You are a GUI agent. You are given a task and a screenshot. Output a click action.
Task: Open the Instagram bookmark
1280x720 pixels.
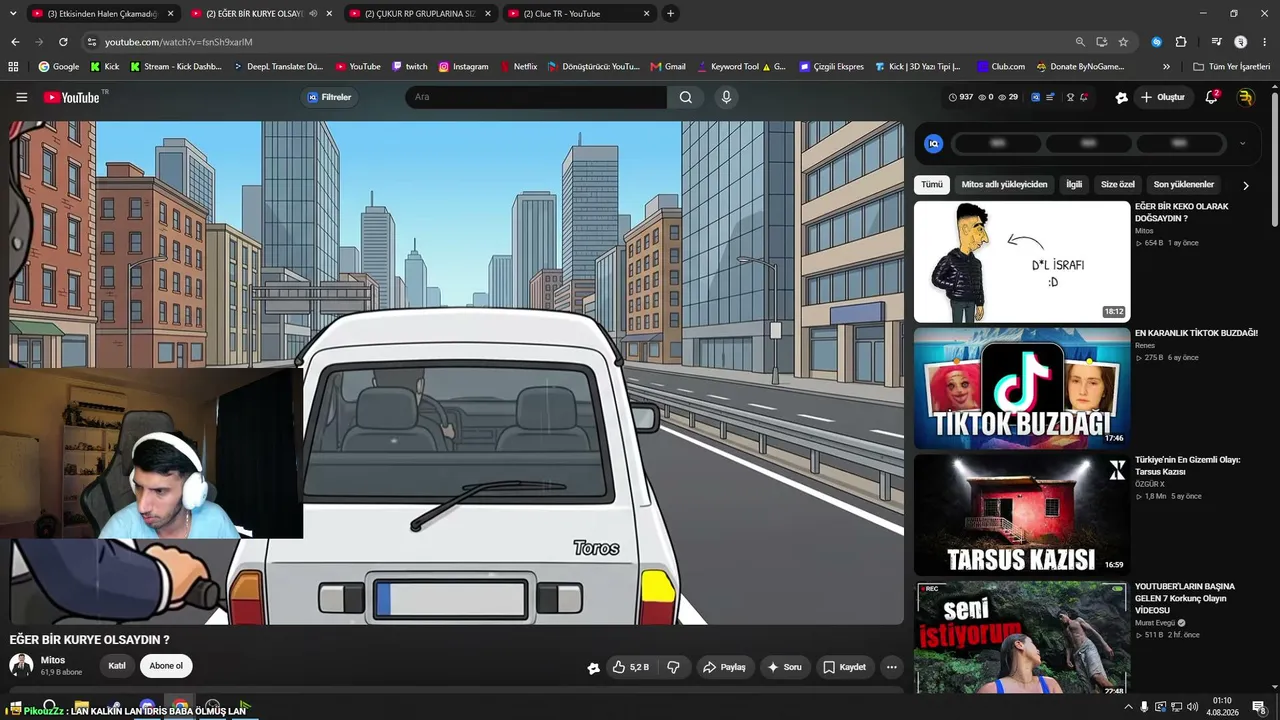click(x=463, y=67)
